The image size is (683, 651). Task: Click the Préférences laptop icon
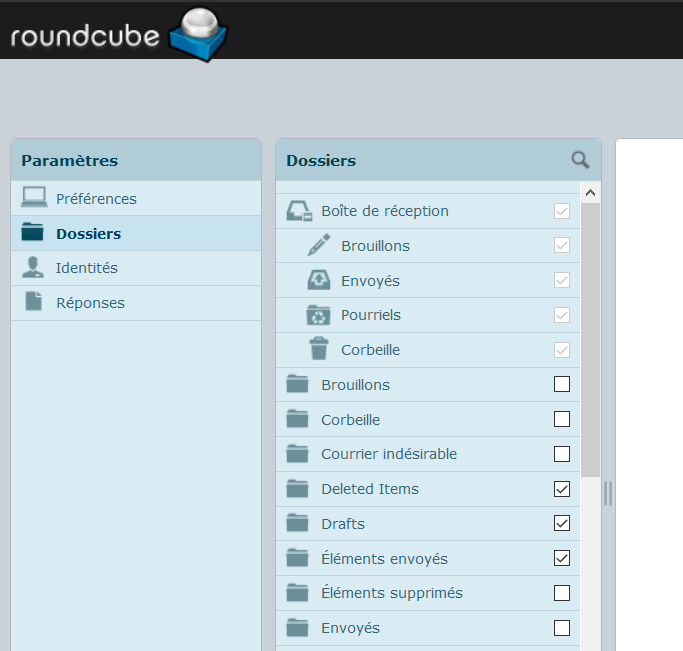34,198
